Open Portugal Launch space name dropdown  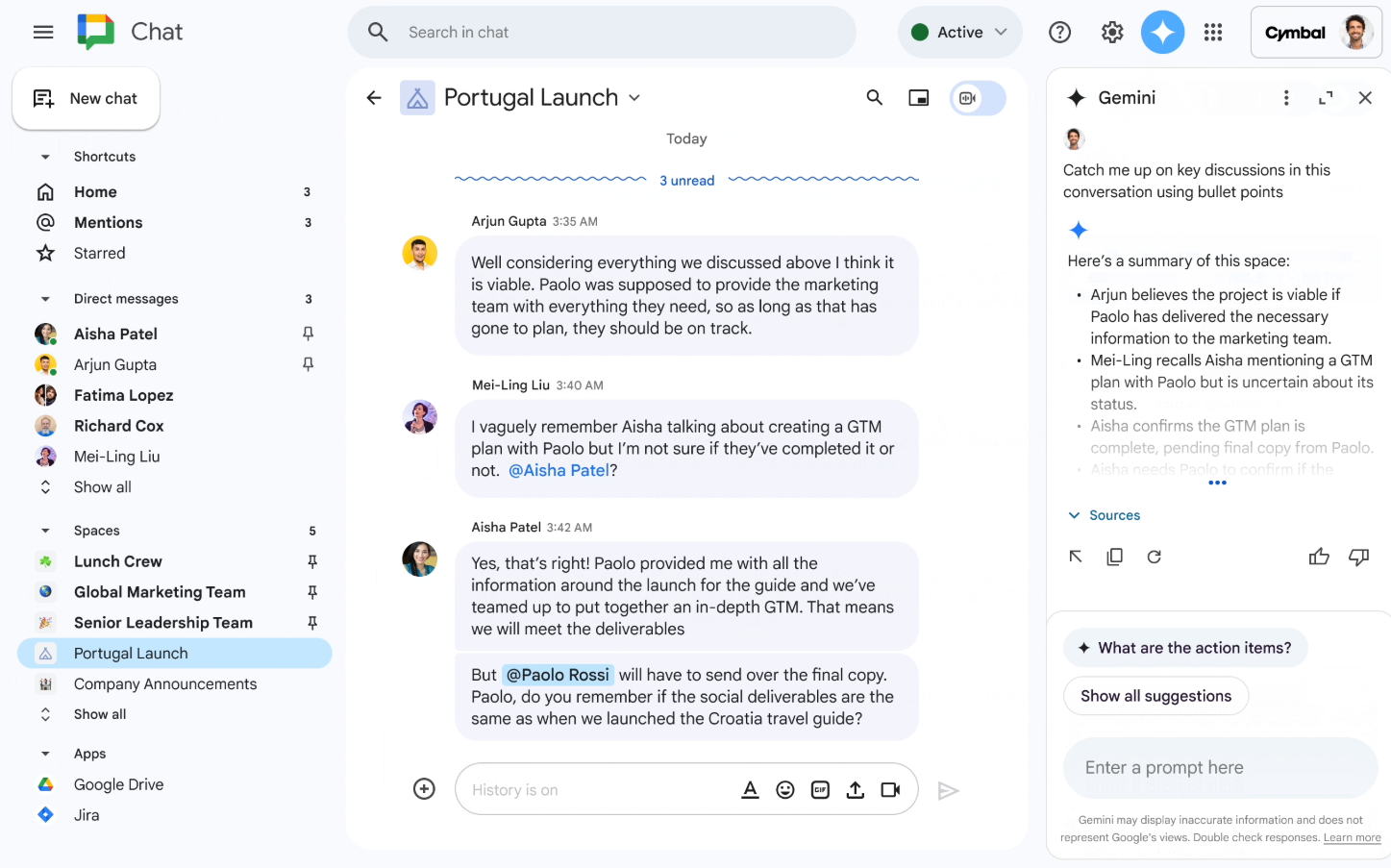pyautogui.click(x=634, y=98)
